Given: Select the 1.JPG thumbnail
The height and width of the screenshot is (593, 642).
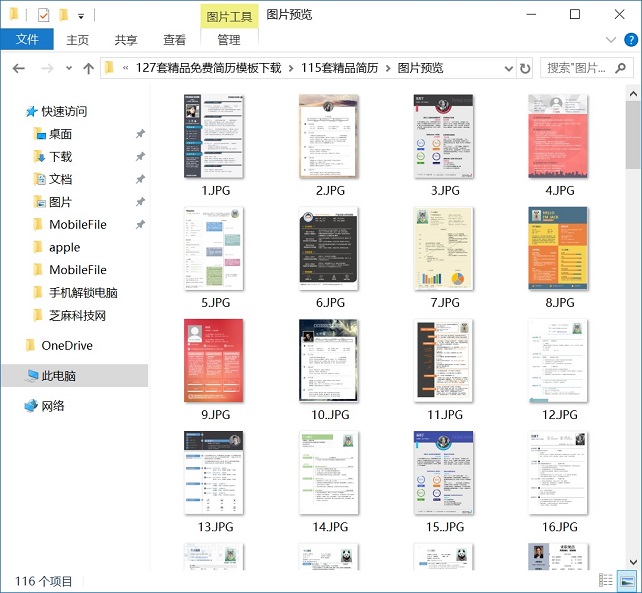Looking at the screenshot, I should pyautogui.click(x=214, y=136).
